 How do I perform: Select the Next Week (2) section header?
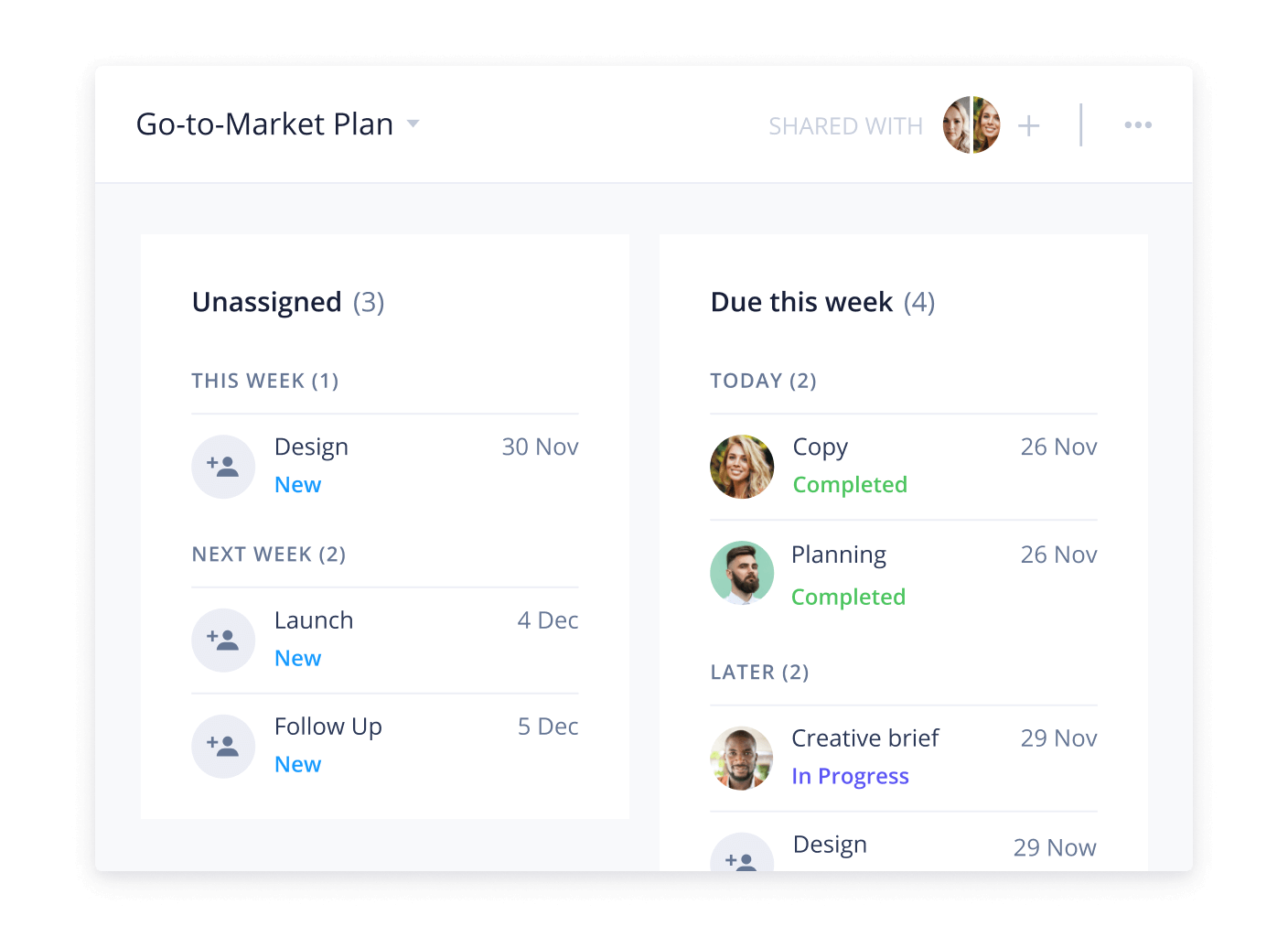269,555
